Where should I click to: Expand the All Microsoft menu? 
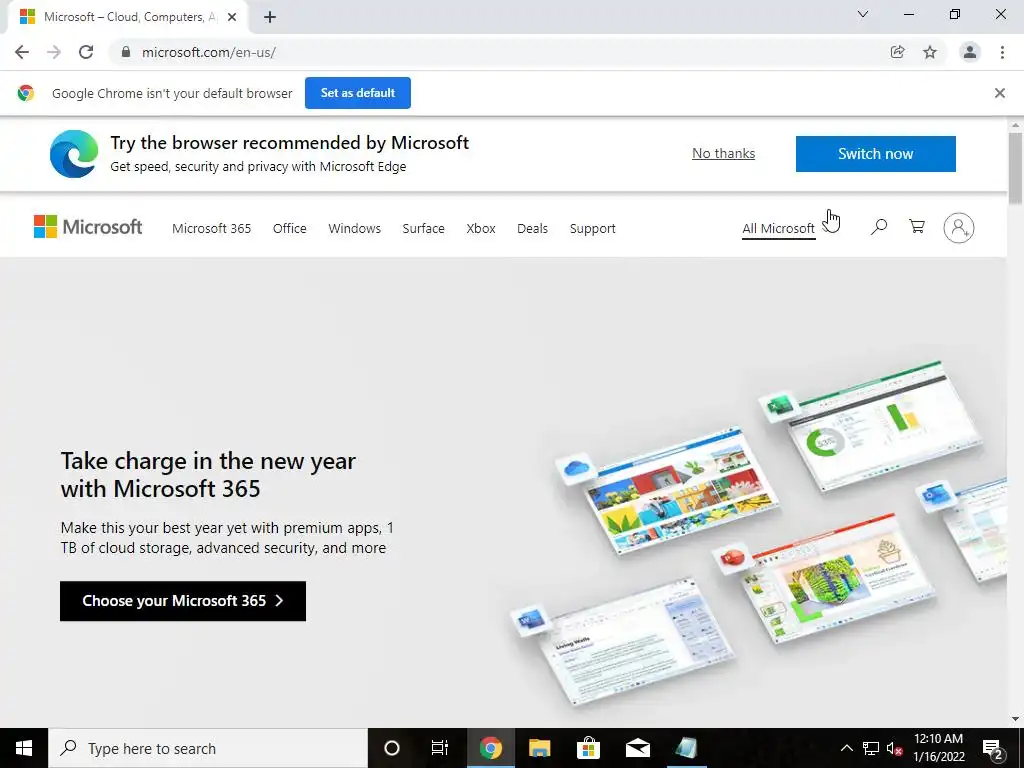tap(778, 229)
